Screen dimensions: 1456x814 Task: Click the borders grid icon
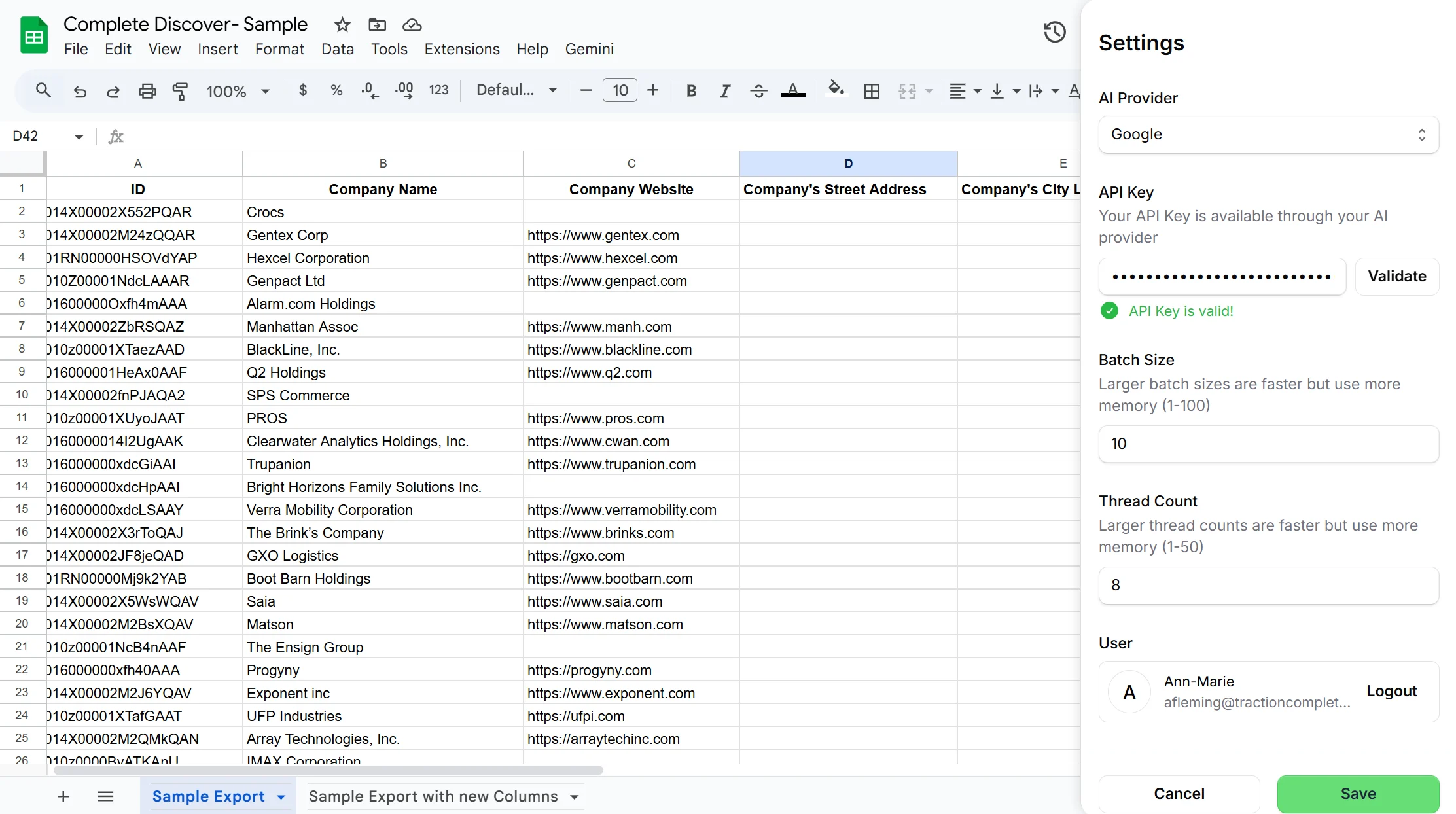872,91
